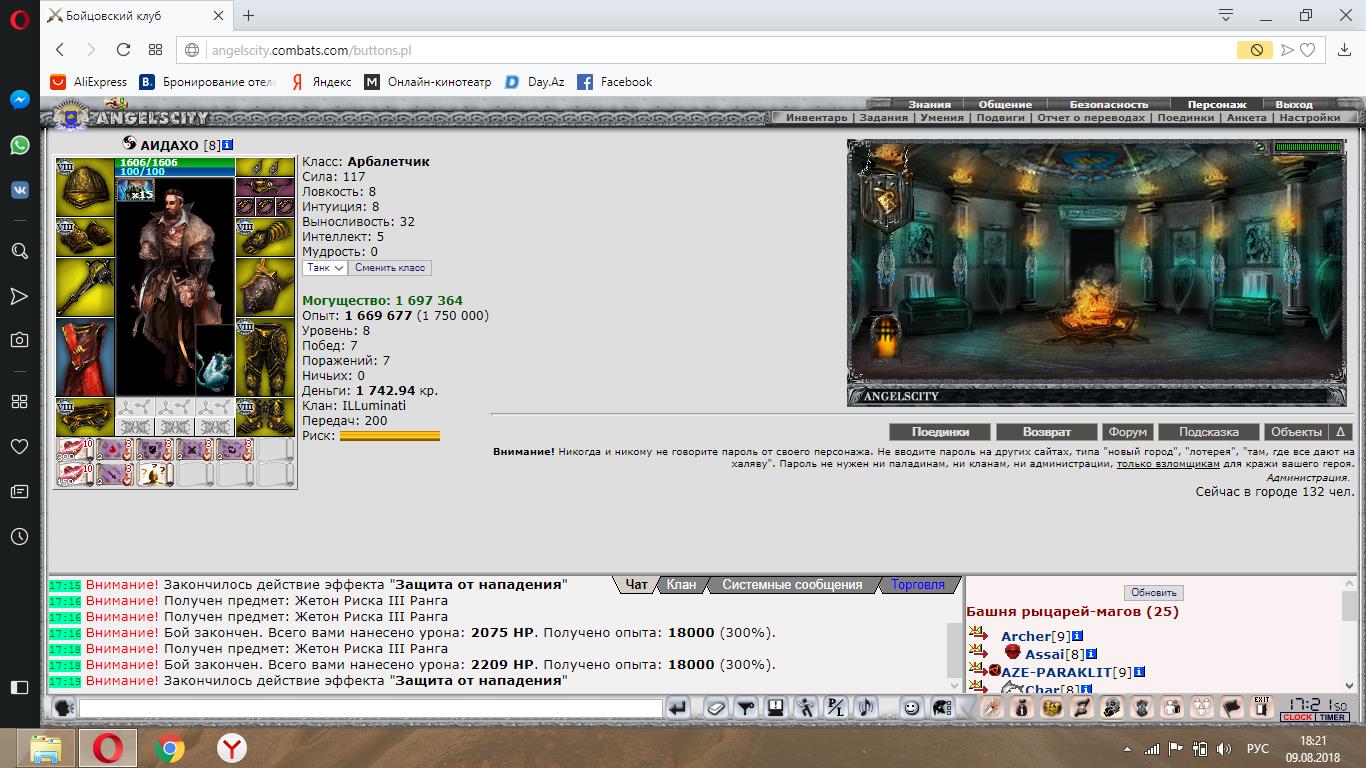Viewport: 1366px width, 768px height.
Task: Click the eraser clear-chat icon
Action: point(715,708)
